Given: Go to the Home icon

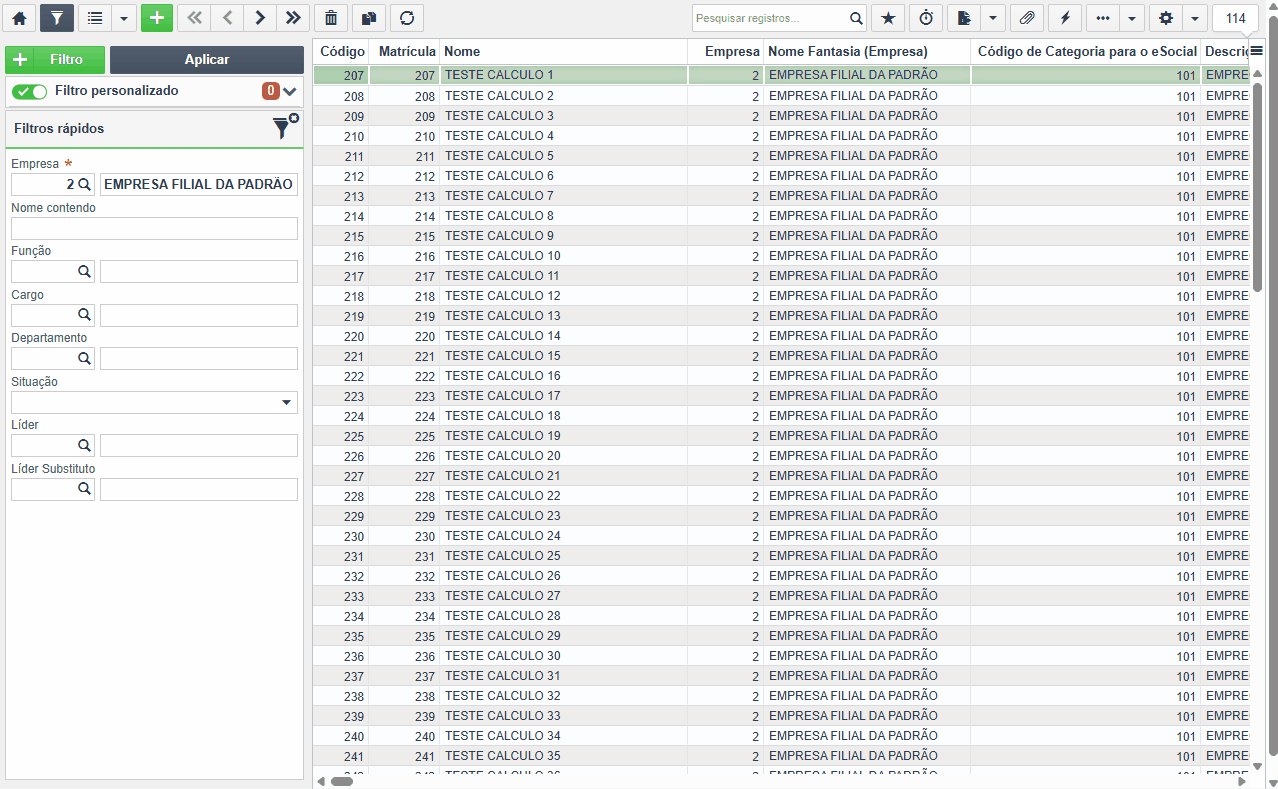Looking at the screenshot, I should click(19, 18).
